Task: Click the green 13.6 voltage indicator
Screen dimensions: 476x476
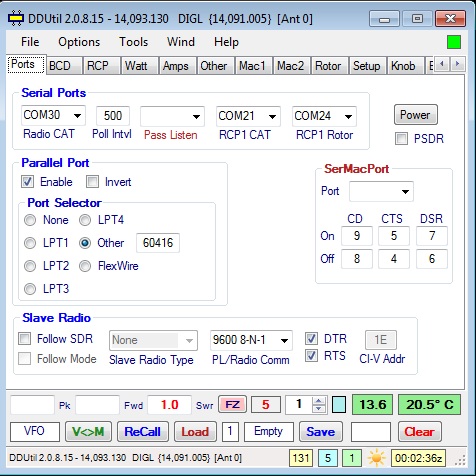Action: click(x=372, y=404)
